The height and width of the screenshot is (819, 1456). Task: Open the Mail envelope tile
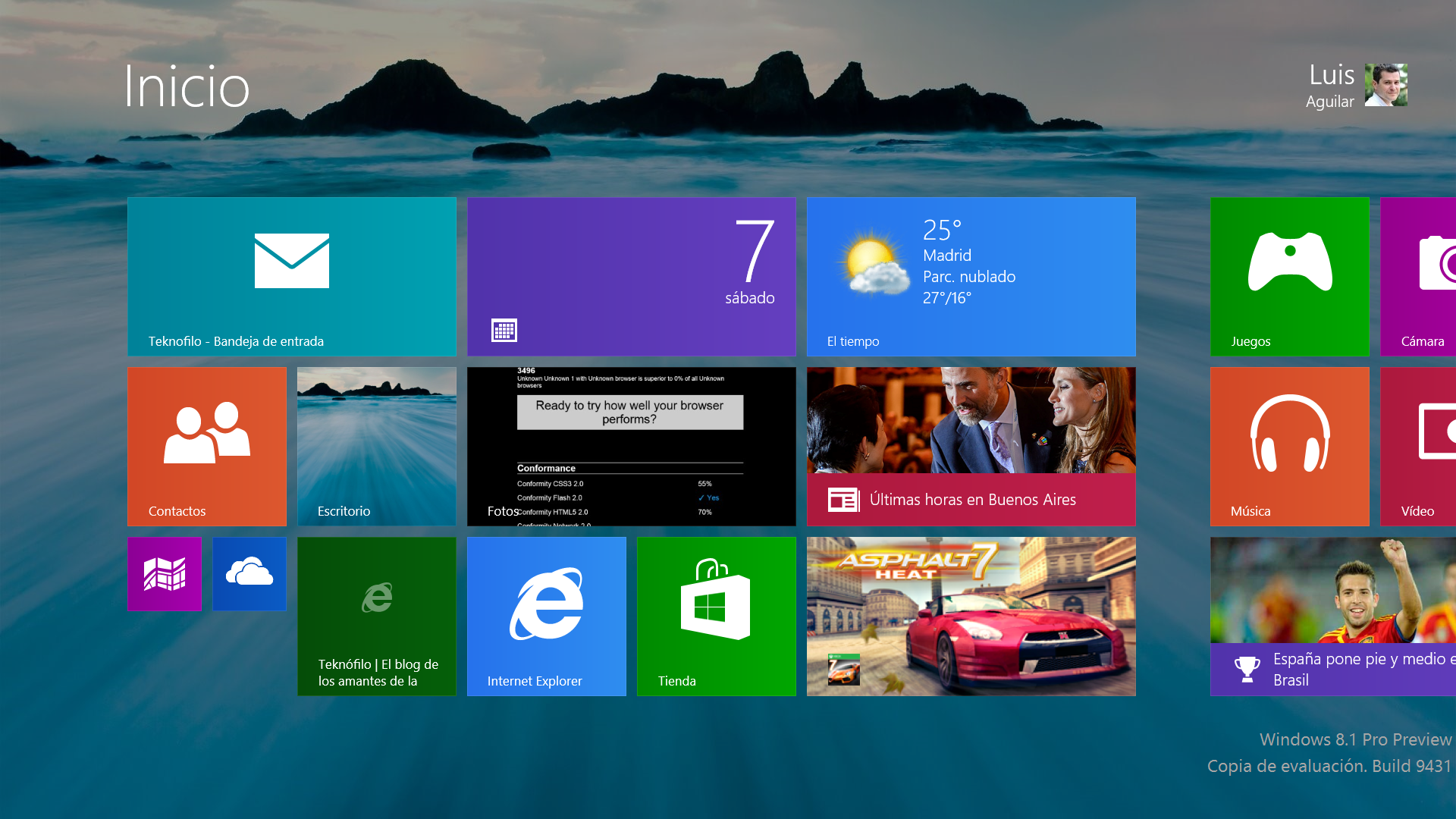pos(292,277)
